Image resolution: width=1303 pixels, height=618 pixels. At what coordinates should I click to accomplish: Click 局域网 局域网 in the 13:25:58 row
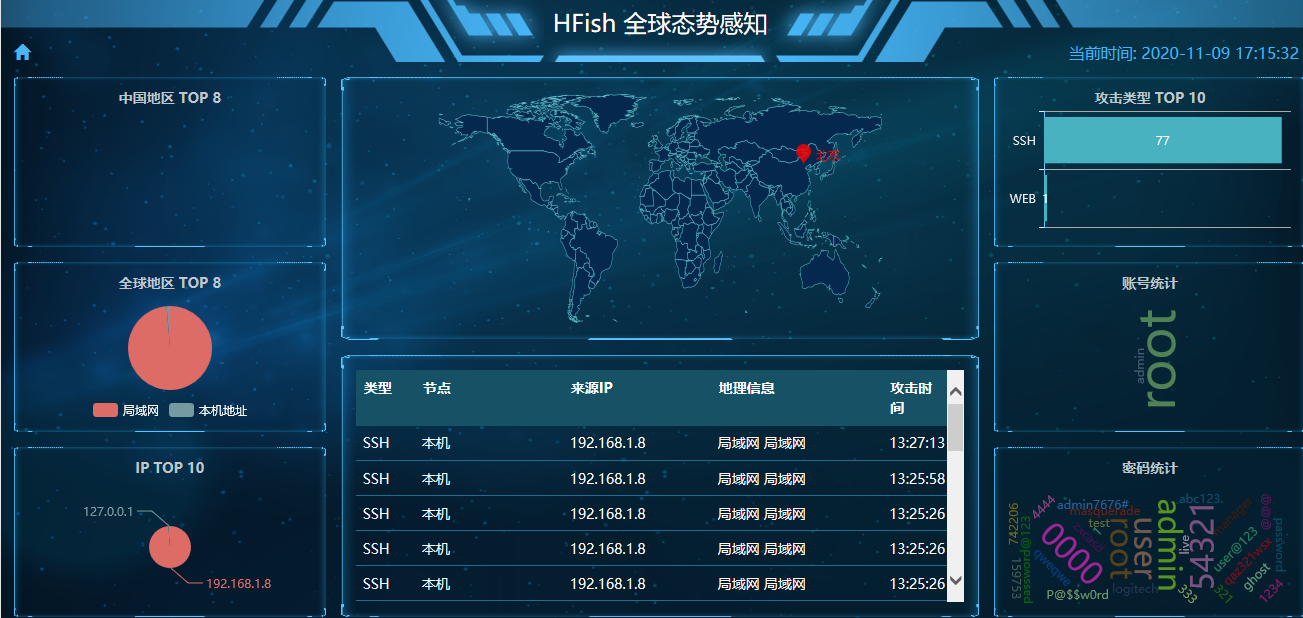coord(762,479)
